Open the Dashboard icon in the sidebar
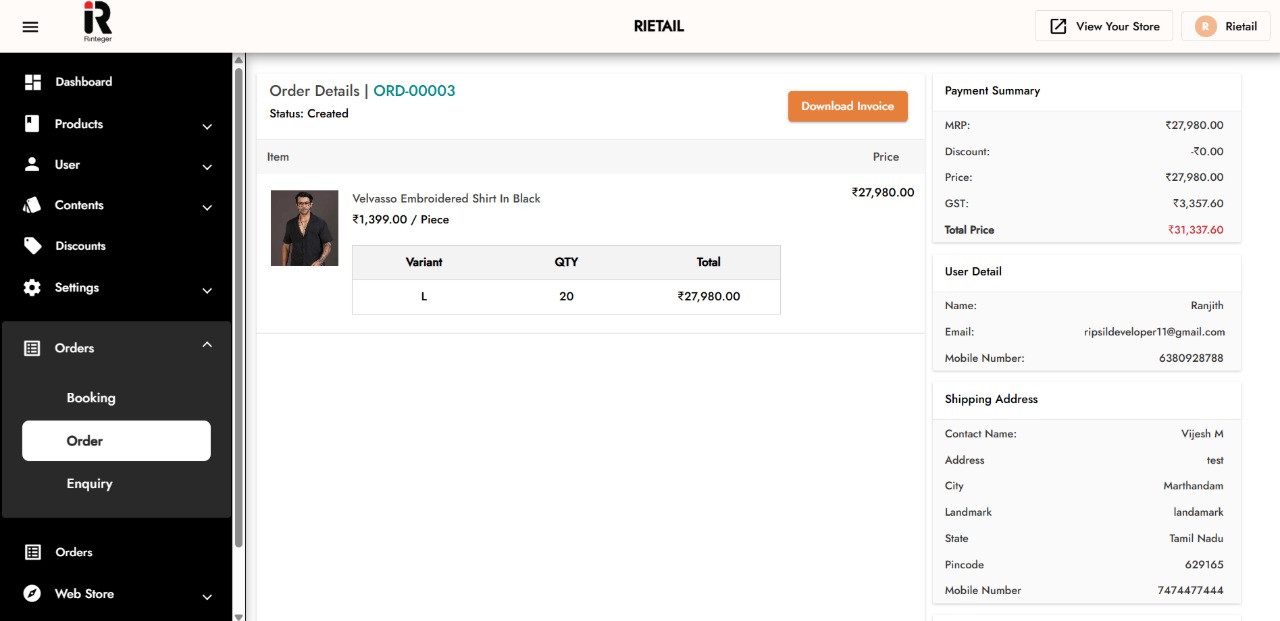The height and width of the screenshot is (621, 1280). pos(33,82)
